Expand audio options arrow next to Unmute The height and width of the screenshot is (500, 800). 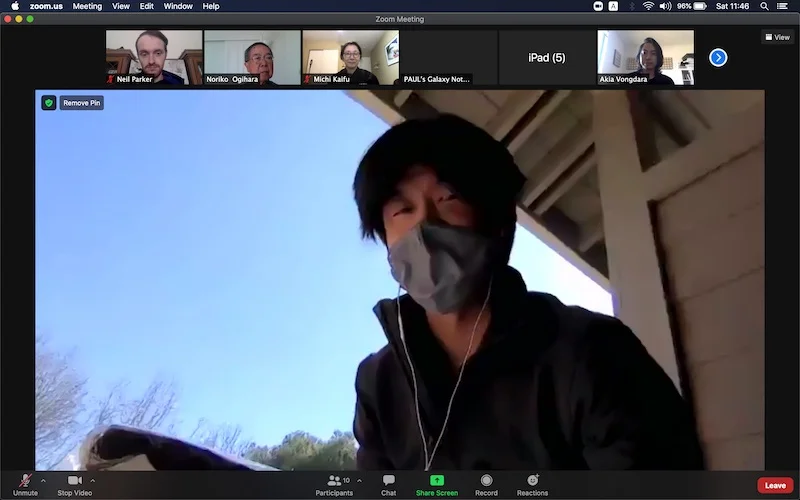tap(43, 480)
